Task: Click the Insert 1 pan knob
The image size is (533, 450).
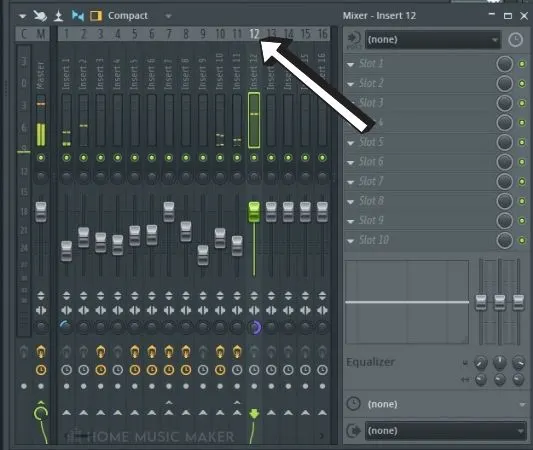Action: (x=66, y=177)
